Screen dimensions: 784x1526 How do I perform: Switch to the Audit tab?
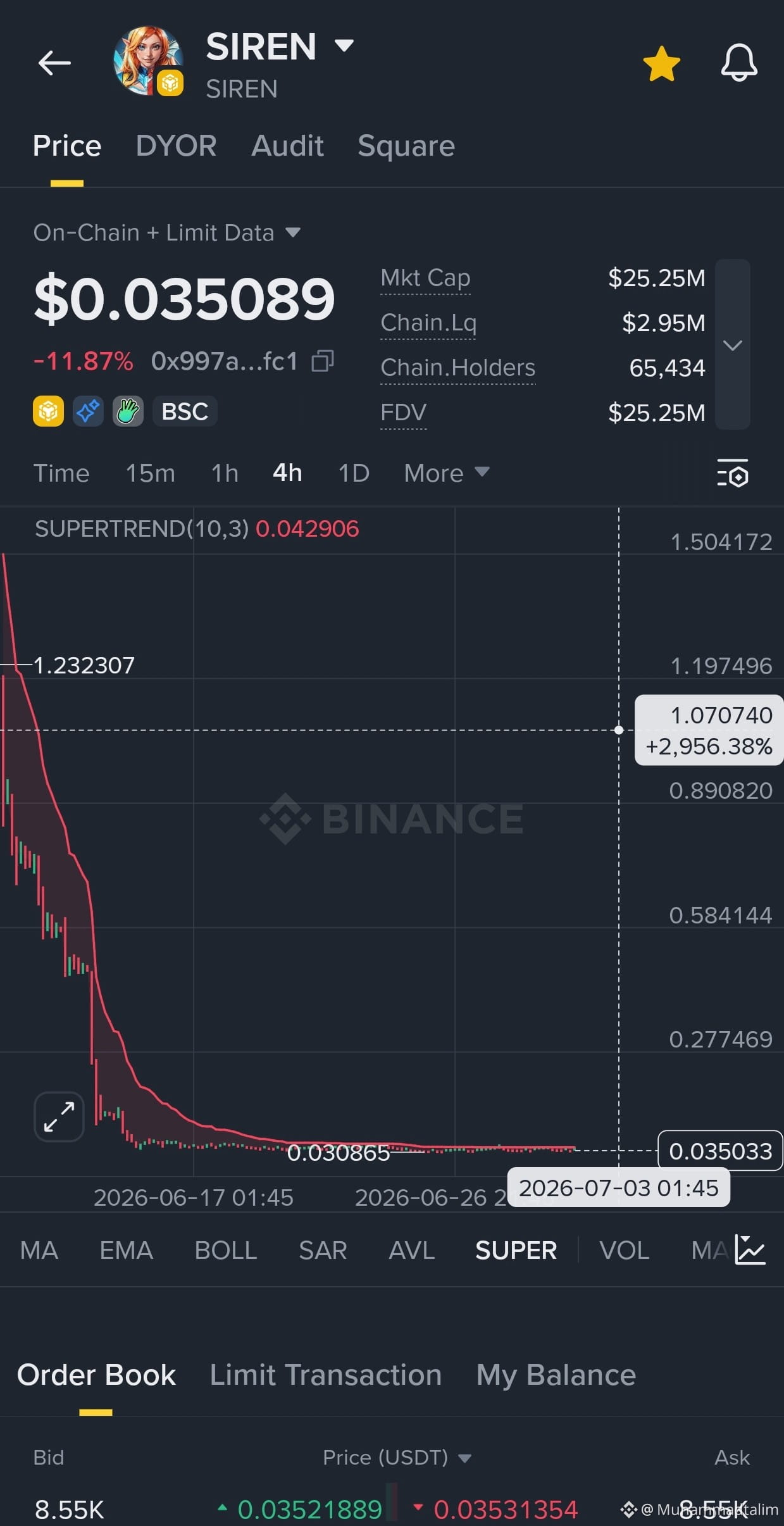point(287,146)
